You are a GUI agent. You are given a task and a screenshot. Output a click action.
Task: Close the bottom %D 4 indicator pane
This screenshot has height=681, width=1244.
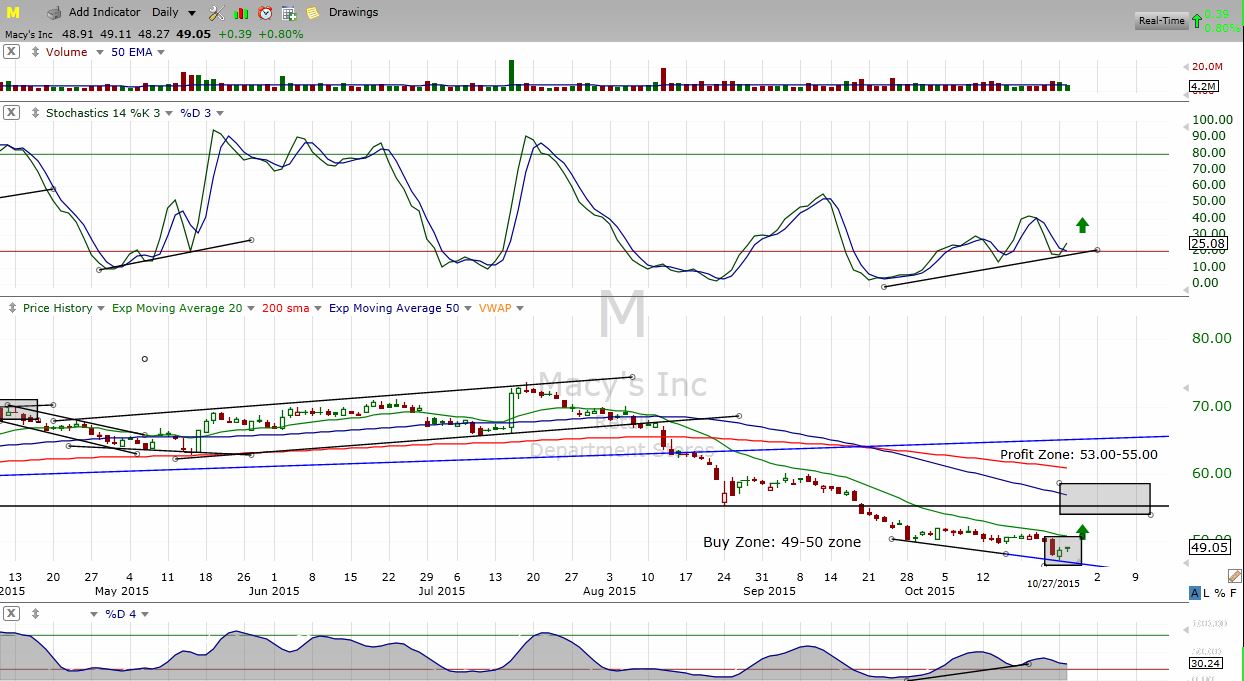(x=11, y=613)
